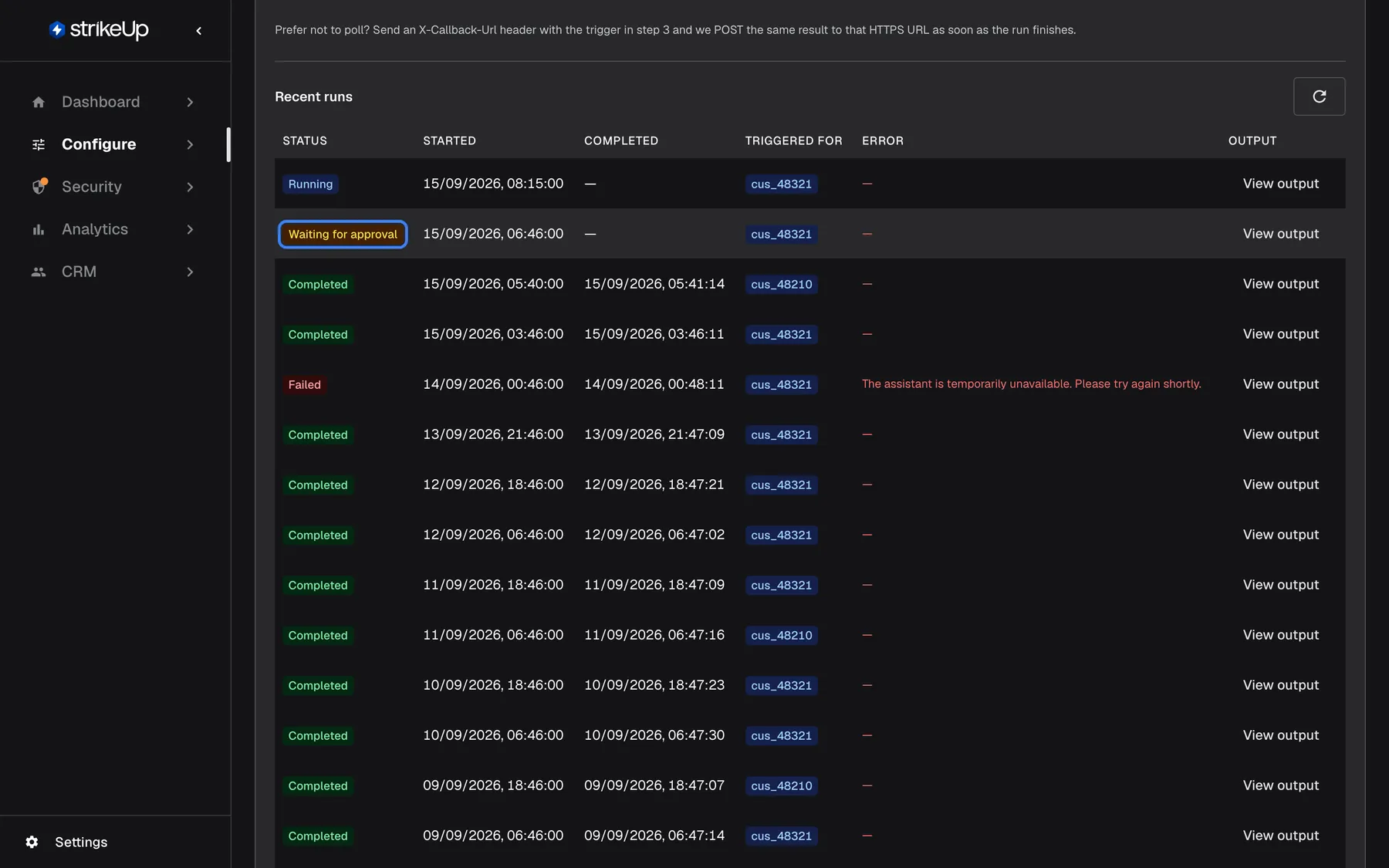Viewport: 1389px width, 868px height.
Task: Collapse the sidebar with the arrow icon
Action: click(198, 31)
